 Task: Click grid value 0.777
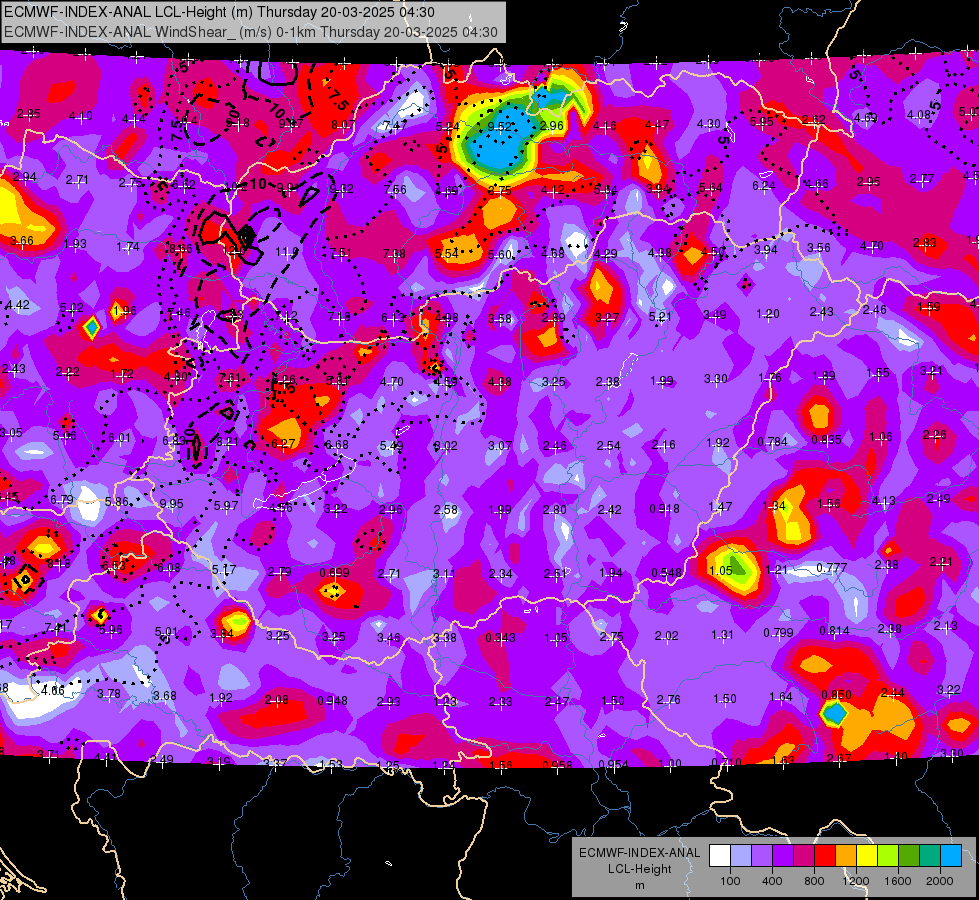point(832,567)
